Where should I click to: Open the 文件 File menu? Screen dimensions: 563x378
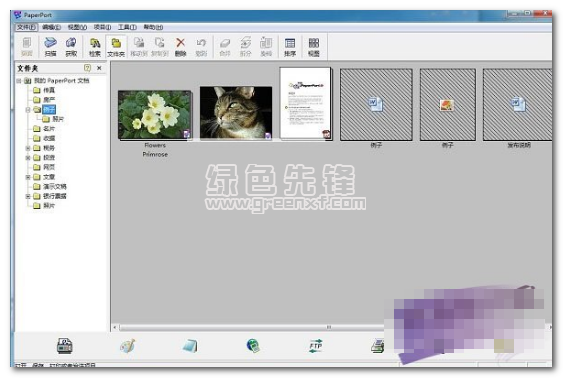pos(27,27)
